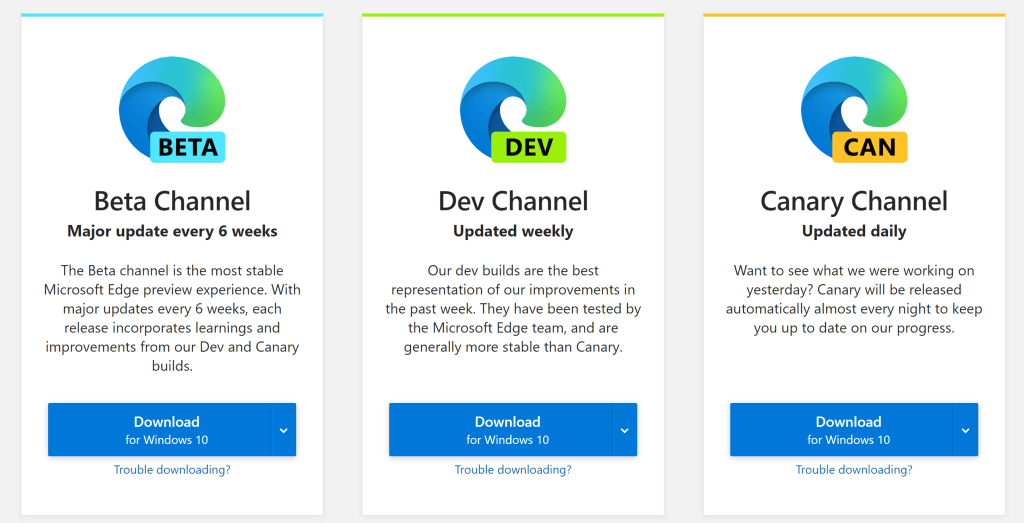This screenshot has height=523, width=1024.
Task: Click 'Major update every 6 weeks' text
Action: click(172, 231)
